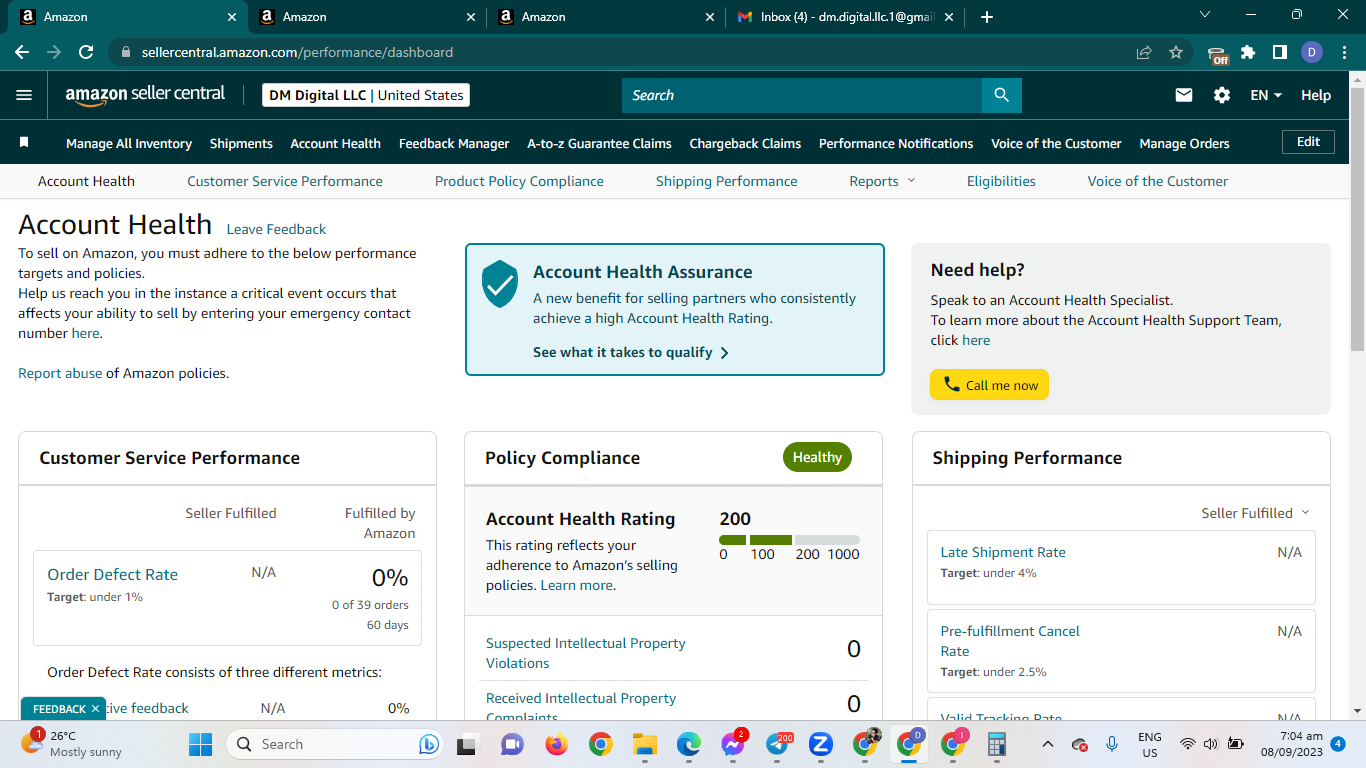Open the Help link in header
Viewport: 1366px width, 768px height.
(1316, 95)
